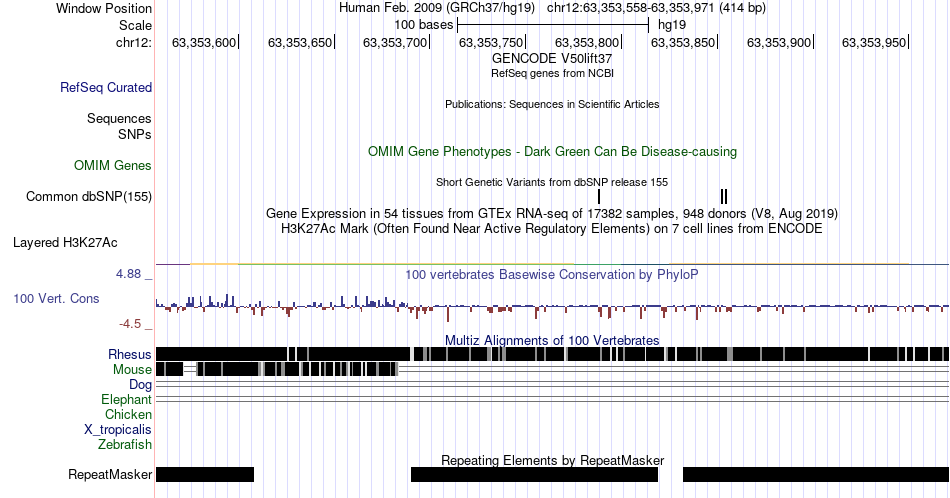Click the 4.88 conservation axis maximum
The image size is (950, 498).
coord(128,274)
